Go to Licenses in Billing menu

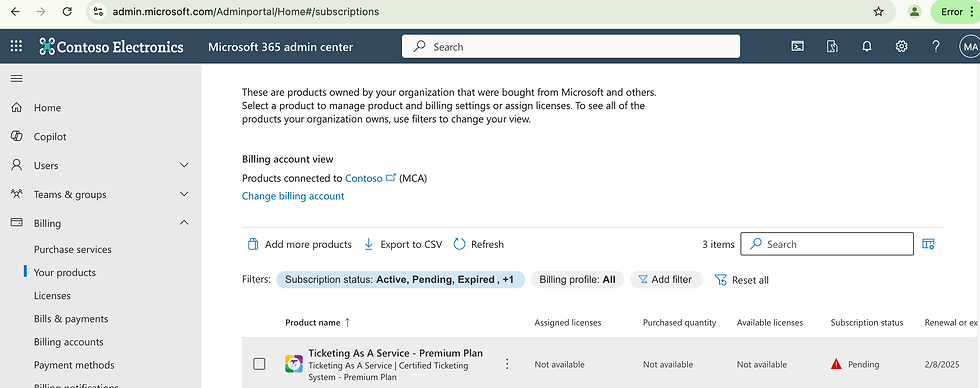coord(52,296)
